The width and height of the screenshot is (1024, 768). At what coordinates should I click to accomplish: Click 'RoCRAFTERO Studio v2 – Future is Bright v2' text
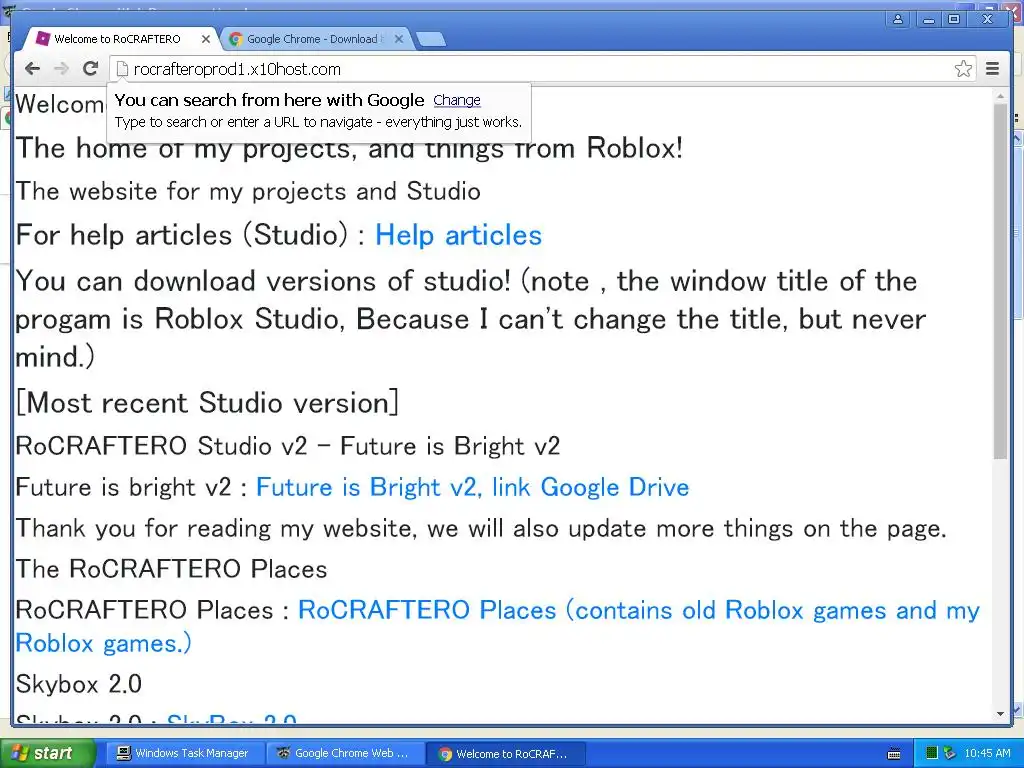287,446
